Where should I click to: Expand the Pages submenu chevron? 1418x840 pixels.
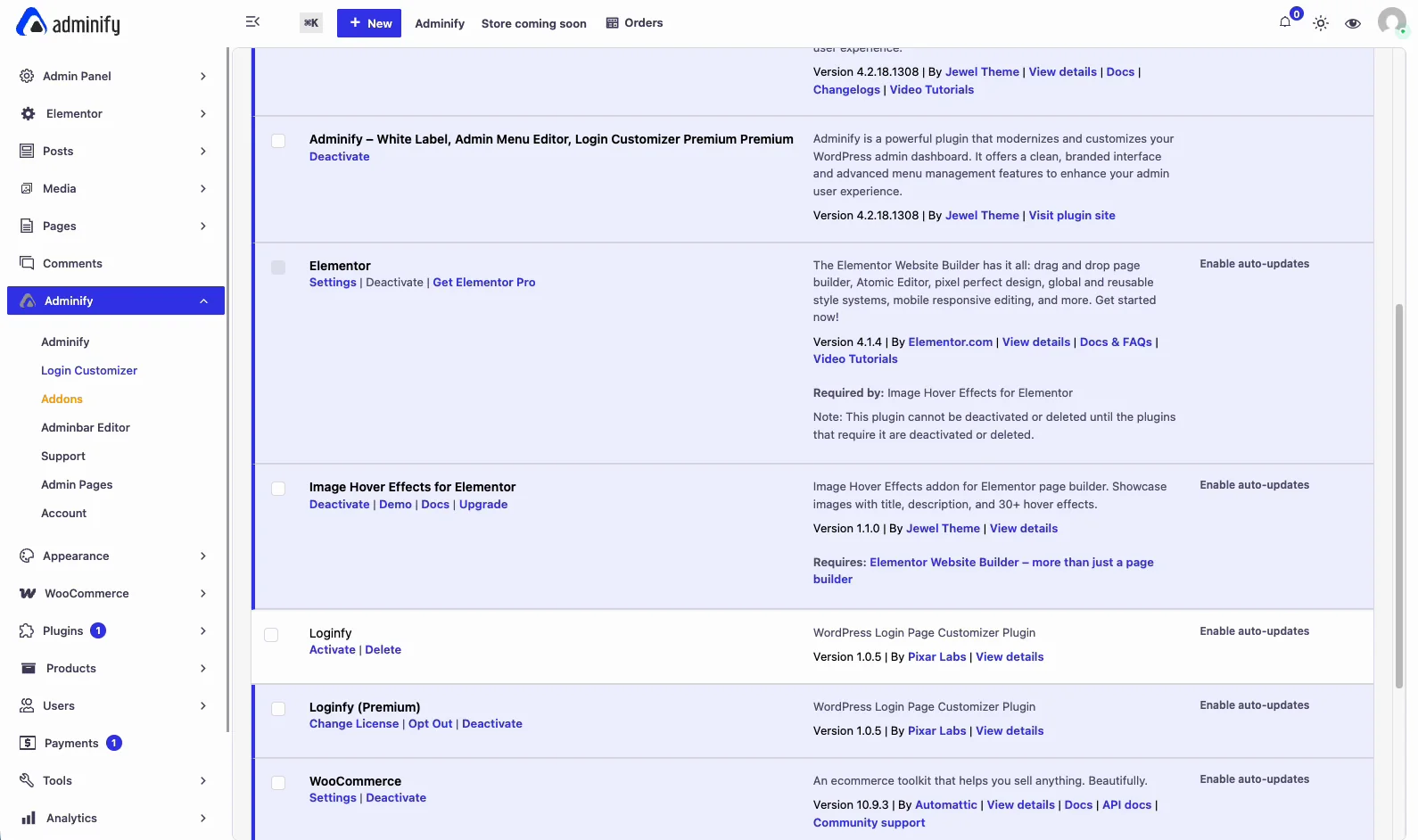[x=203, y=226]
